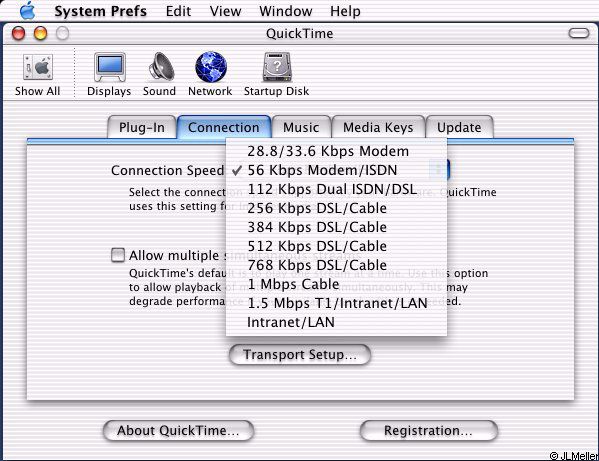Open the System Prefs menu

pos(100,11)
